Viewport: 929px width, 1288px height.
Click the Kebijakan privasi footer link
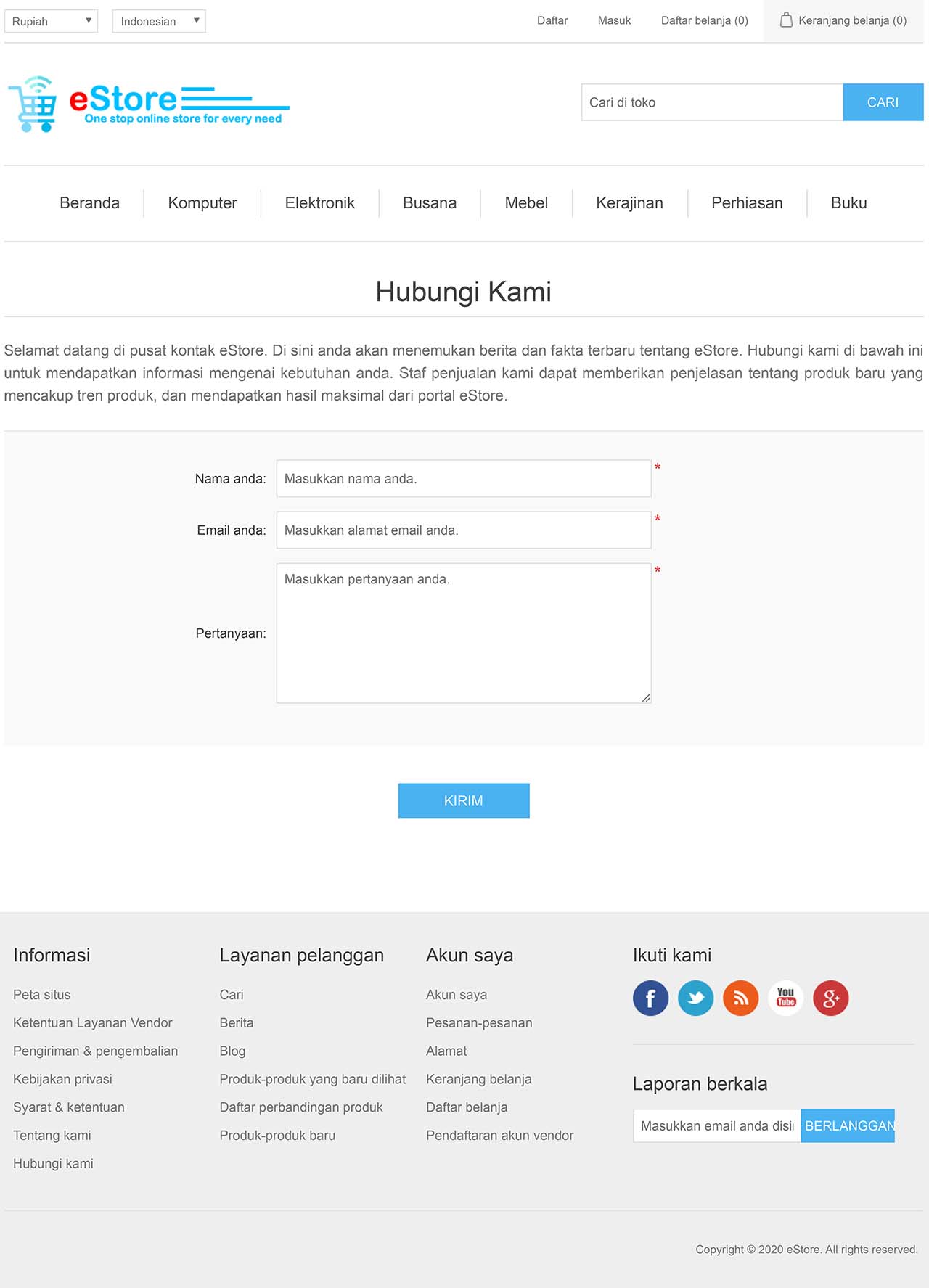(x=62, y=1079)
